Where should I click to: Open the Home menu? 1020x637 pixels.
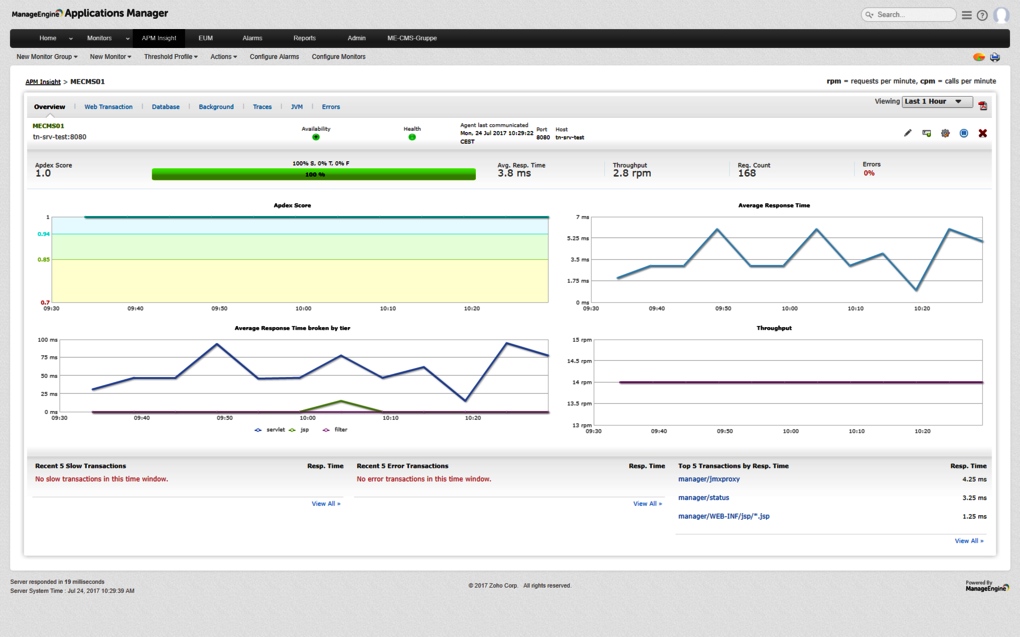pyautogui.click(x=47, y=38)
